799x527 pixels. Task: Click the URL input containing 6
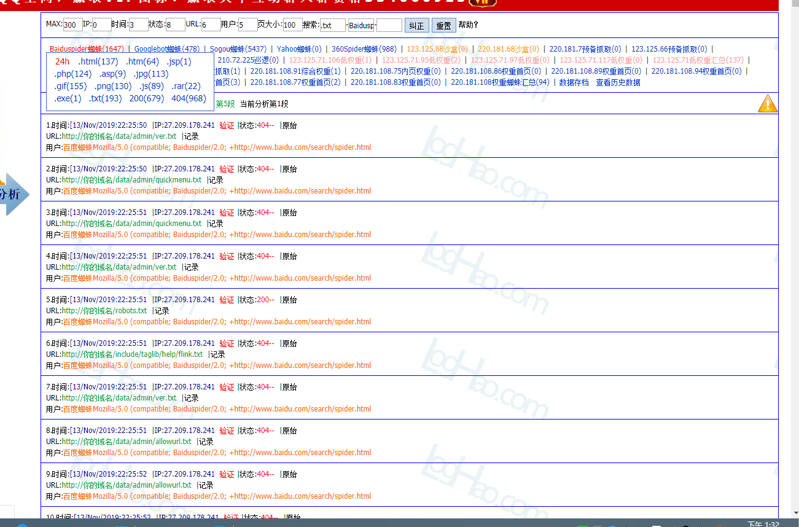pyautogui.click(x=210, y=24)
